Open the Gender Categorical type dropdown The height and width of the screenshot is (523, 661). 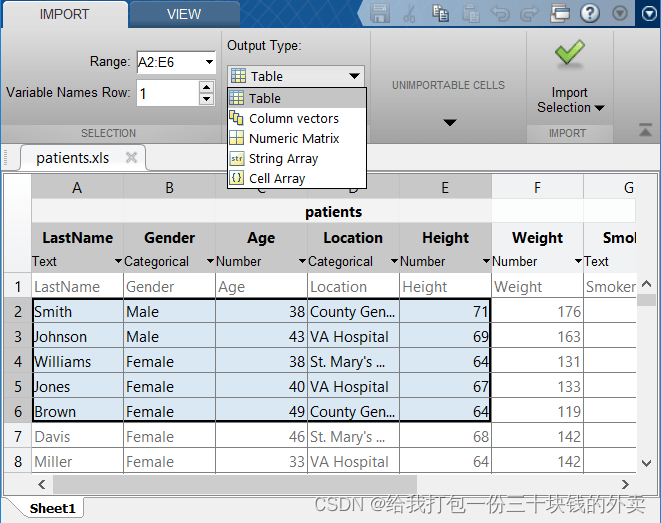click(210, 261)
